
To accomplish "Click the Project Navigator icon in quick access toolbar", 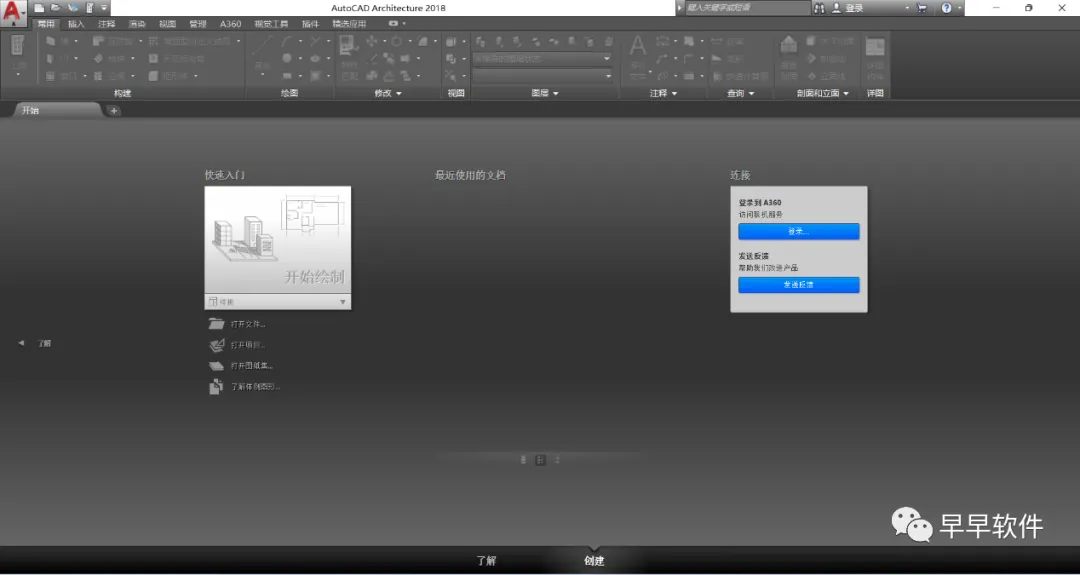I will click(90, 8).
